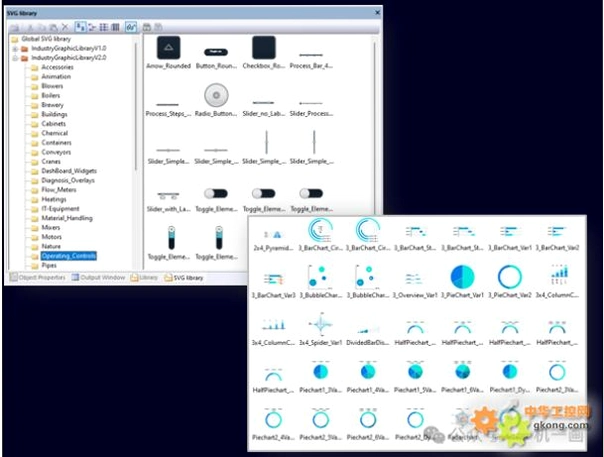This screenshot has height=457, width=604.
Task: Select IndustryGraphicLibraryV1.0 in the tree
Action: coord(69,48)
